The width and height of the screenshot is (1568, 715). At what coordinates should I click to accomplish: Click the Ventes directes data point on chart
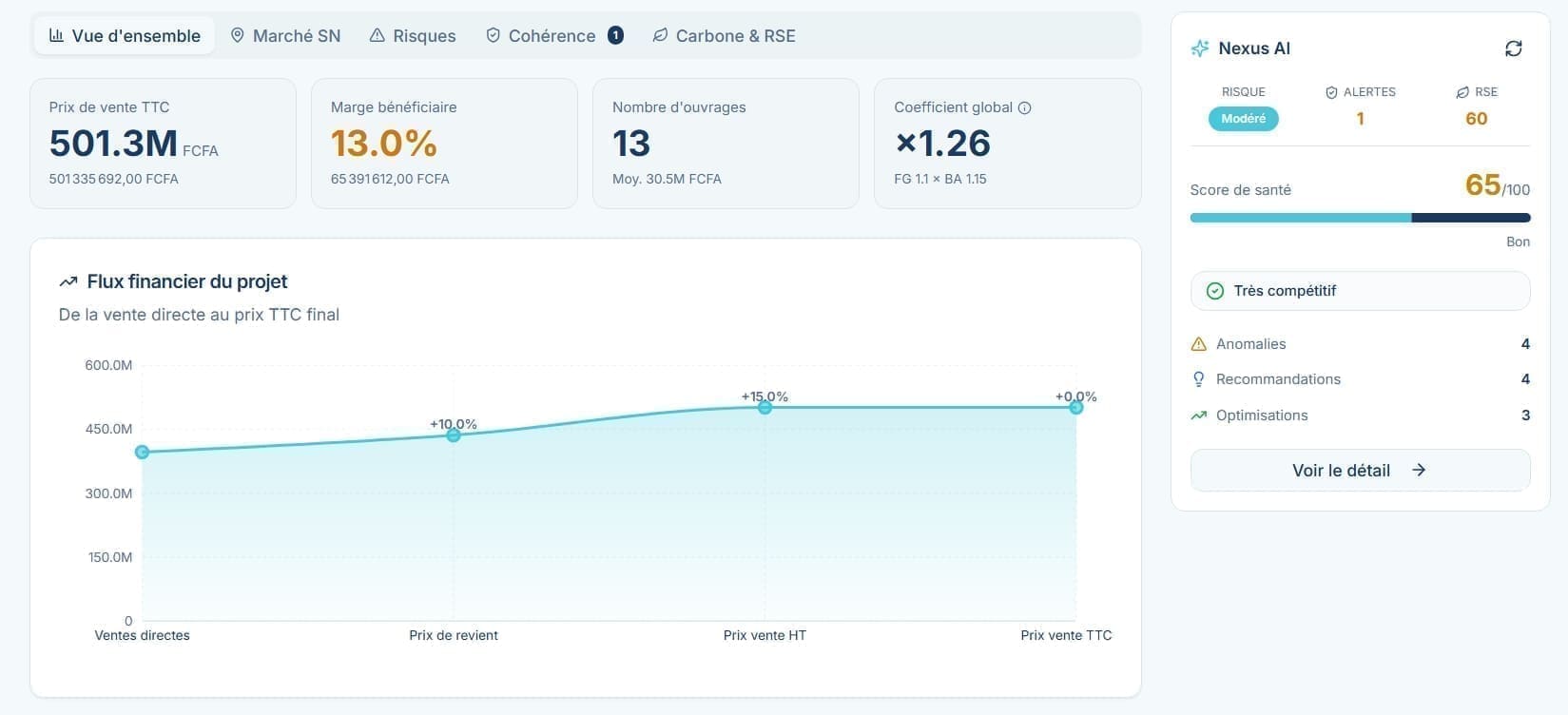coord(143,453)
